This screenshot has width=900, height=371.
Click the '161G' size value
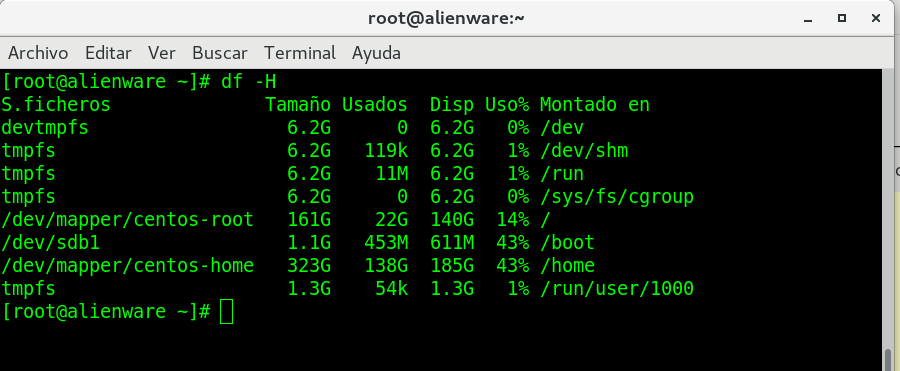309,219
